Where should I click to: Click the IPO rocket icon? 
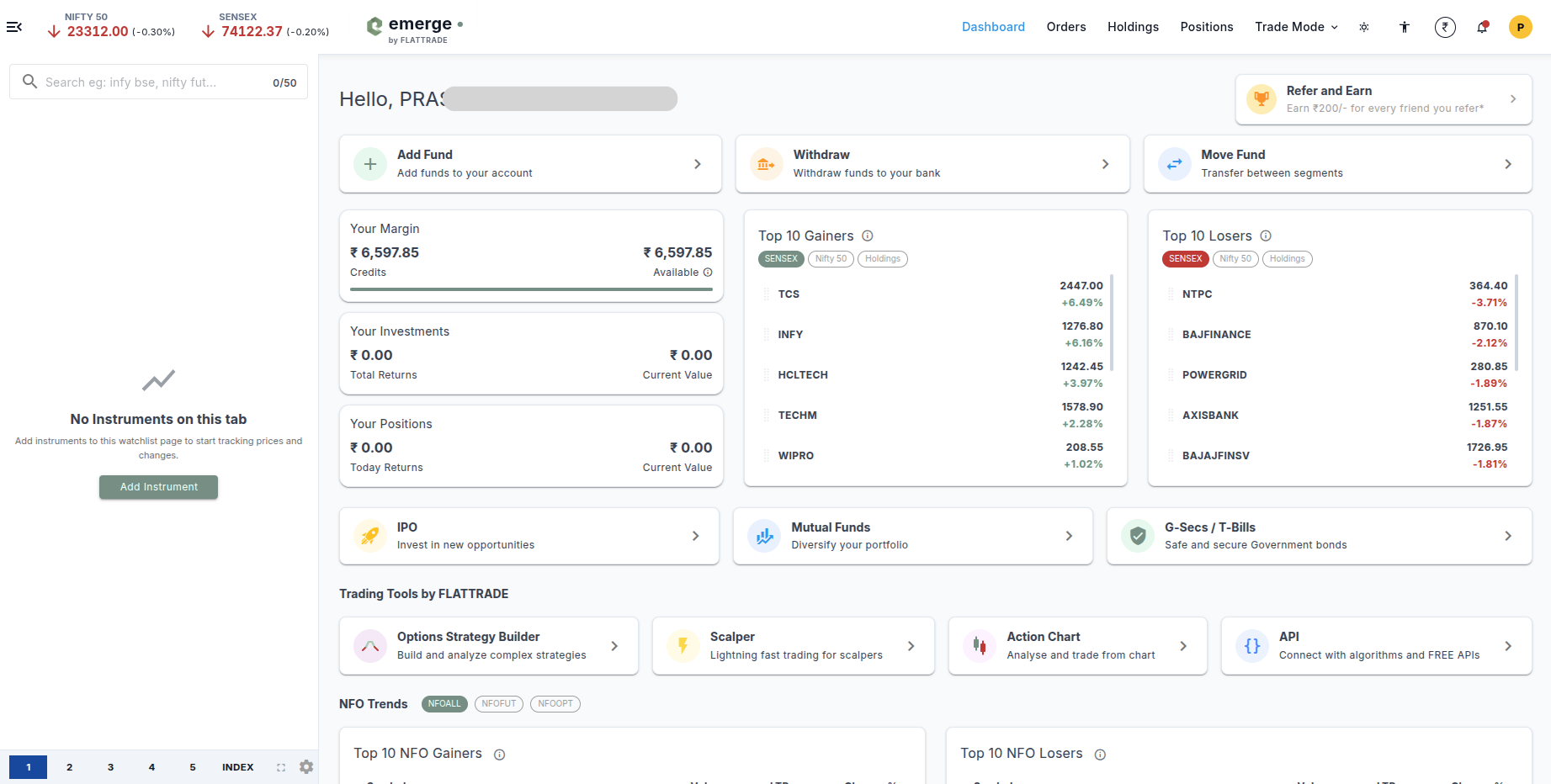pyautogui.click(x=370, y=536)
